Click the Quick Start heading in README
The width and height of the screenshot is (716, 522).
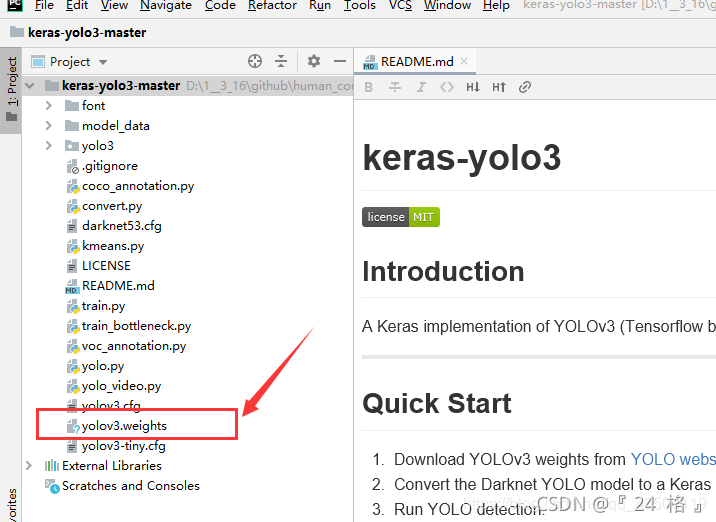click(437, 403)
